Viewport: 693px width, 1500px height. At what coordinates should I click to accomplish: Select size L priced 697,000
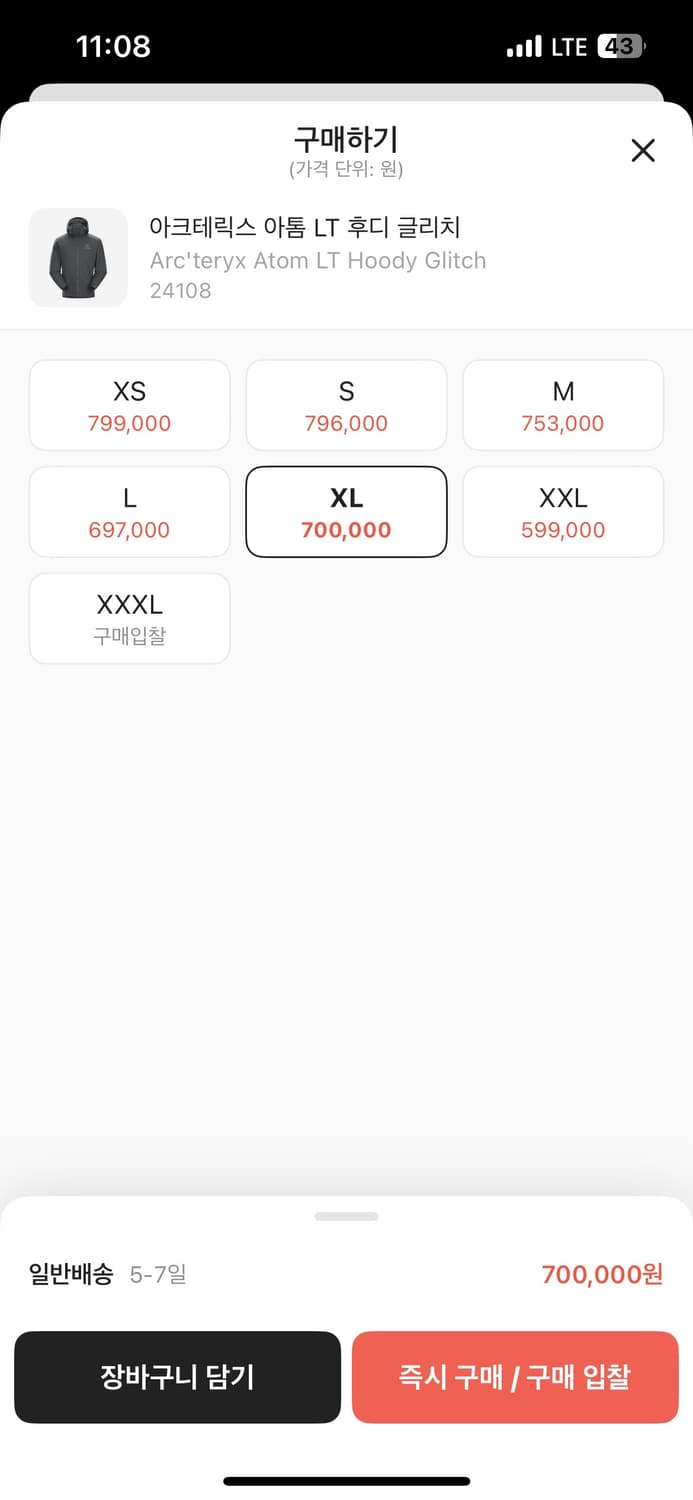point(130,512)
